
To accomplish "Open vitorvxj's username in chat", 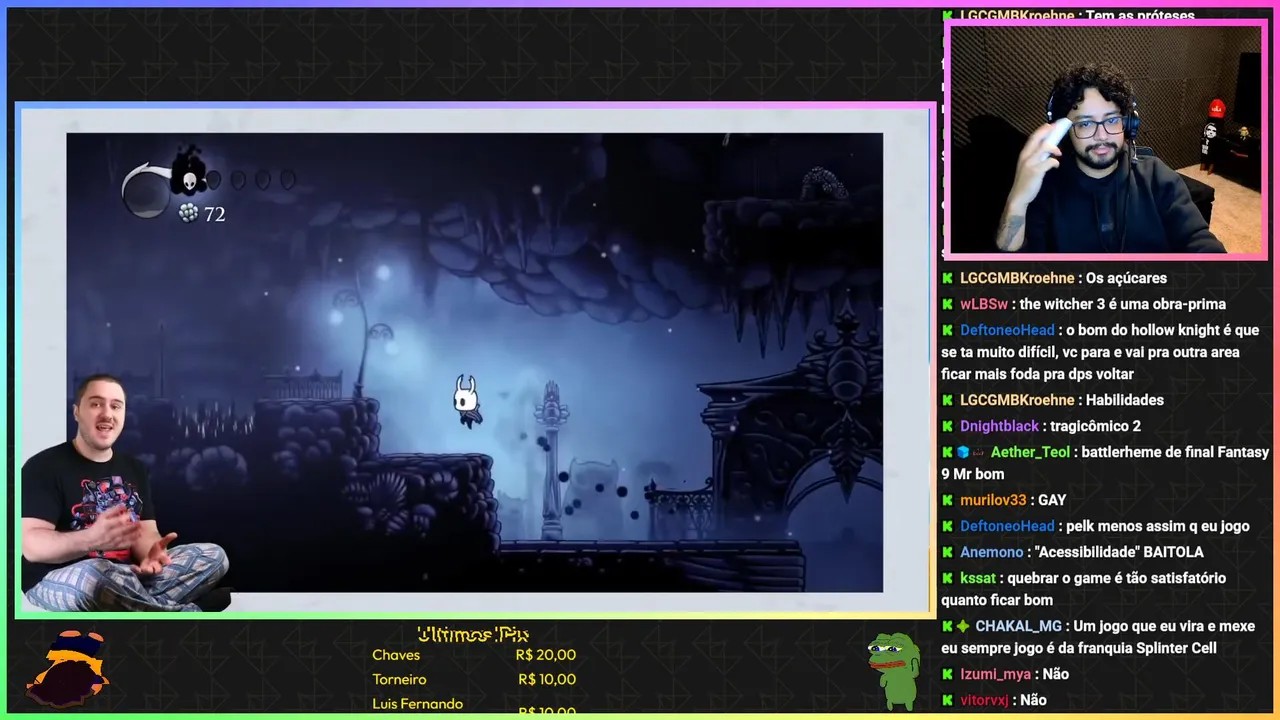I will (986, 700).
